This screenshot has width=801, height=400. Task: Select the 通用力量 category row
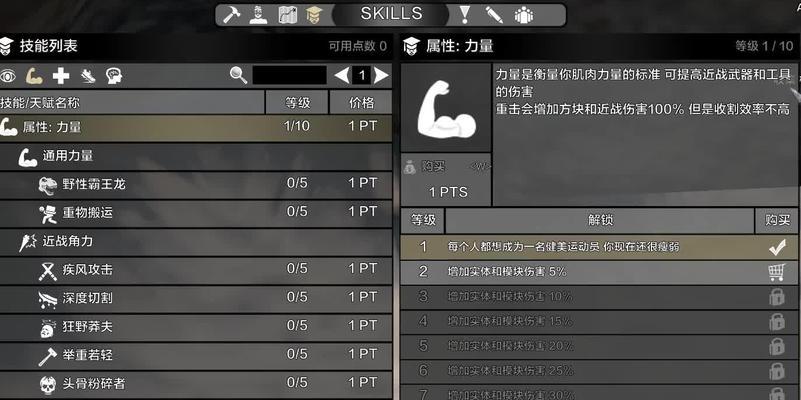click(x=196, y=156)
